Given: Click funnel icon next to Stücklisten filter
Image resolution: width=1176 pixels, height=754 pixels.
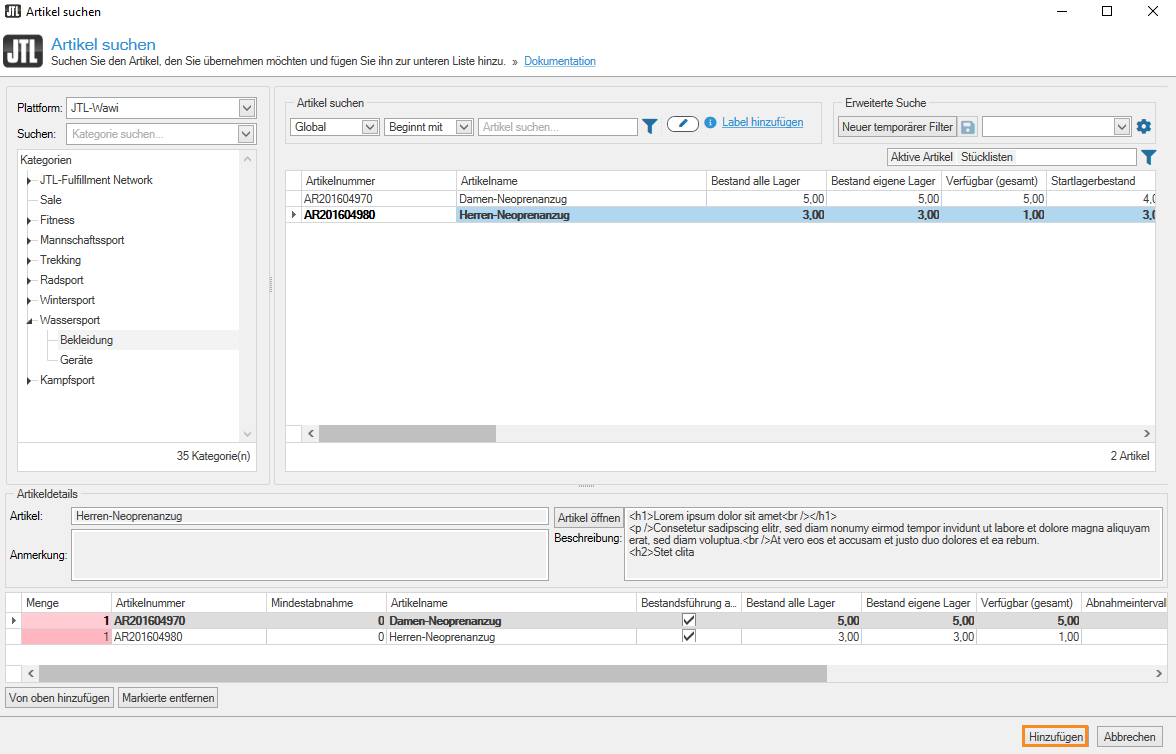Looking at the screenshot, I should point(1149,157).
